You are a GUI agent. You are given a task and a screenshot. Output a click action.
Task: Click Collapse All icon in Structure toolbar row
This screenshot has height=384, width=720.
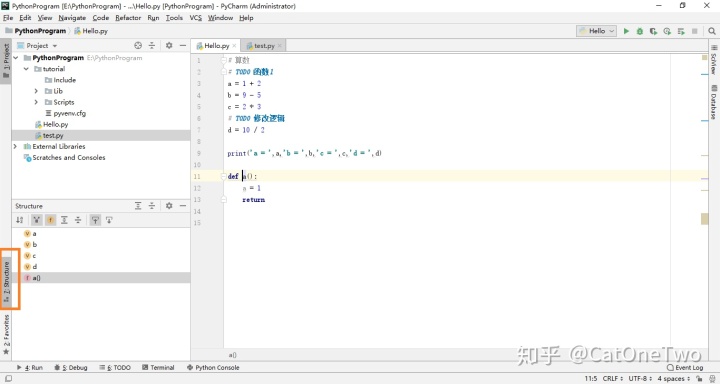coord(78,220)
